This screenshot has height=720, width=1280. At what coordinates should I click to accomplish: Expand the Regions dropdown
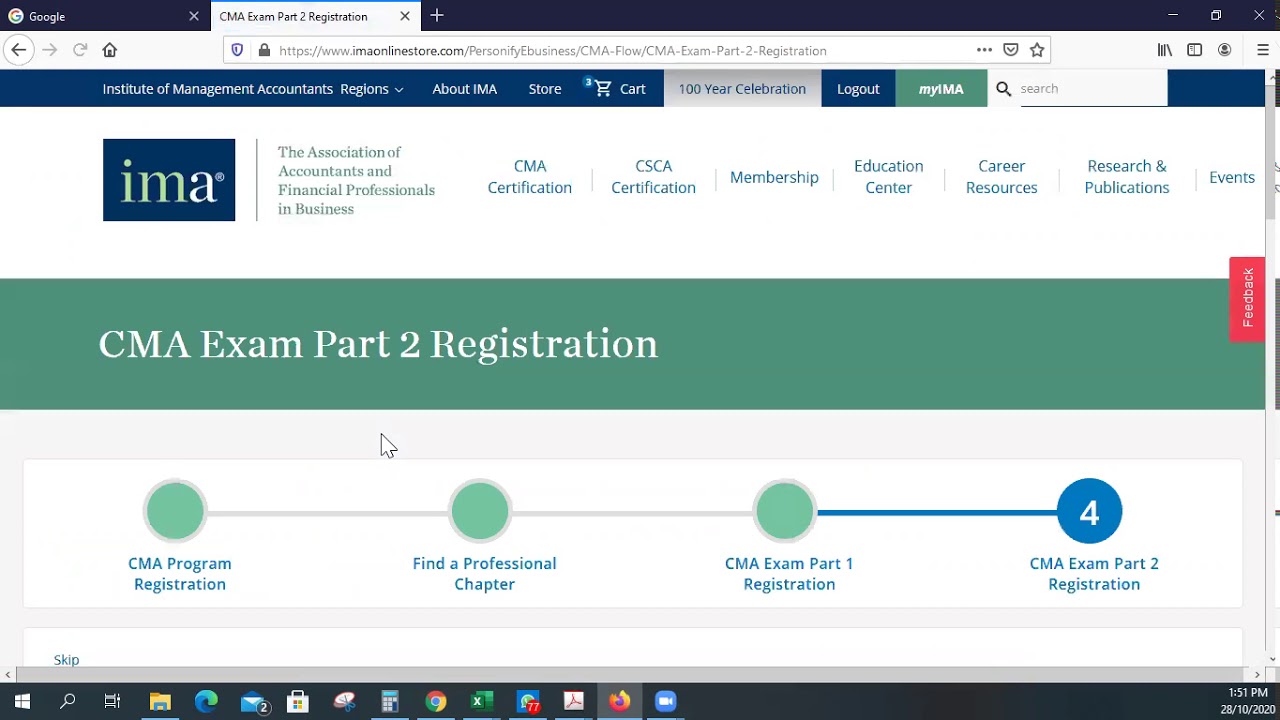pos(372,88)
